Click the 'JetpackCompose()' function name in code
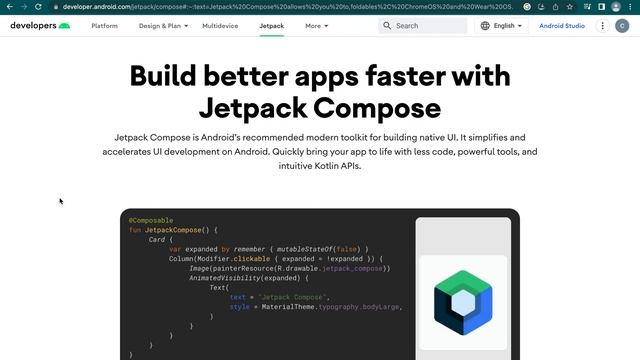This screenshot has height=360, width=640. (x=177, y=230)
